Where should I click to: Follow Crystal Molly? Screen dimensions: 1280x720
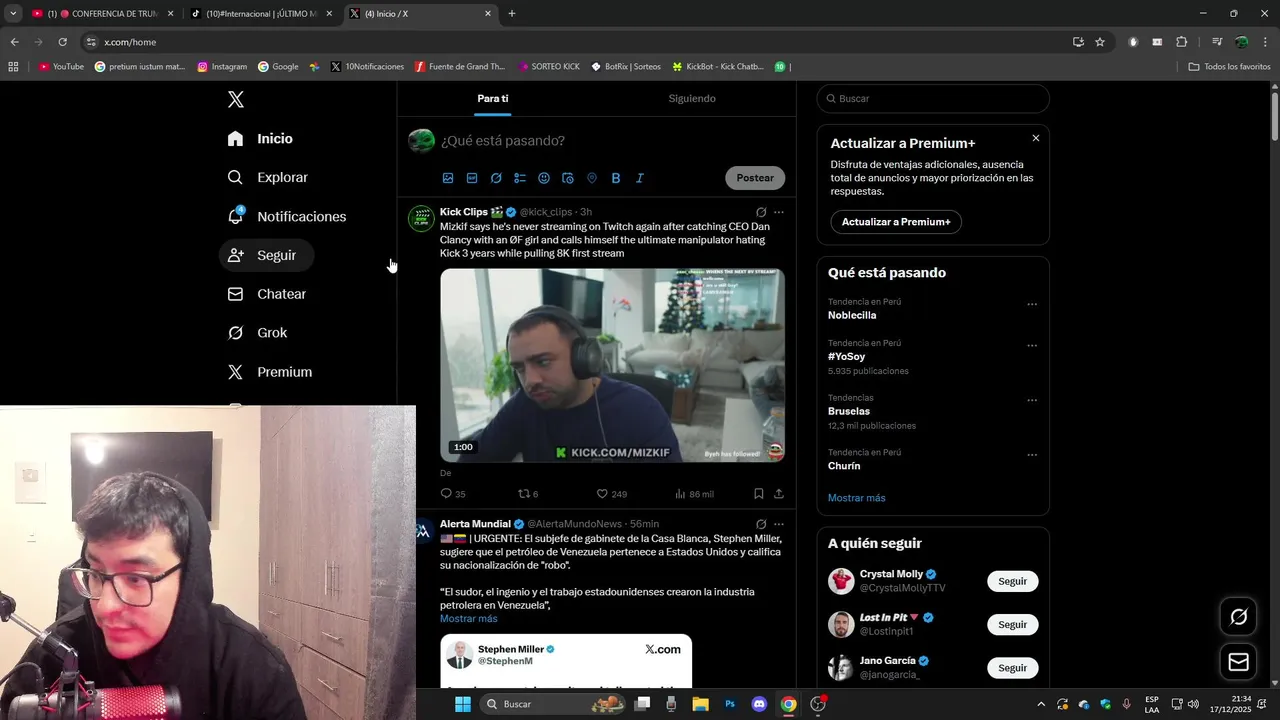1012,581
